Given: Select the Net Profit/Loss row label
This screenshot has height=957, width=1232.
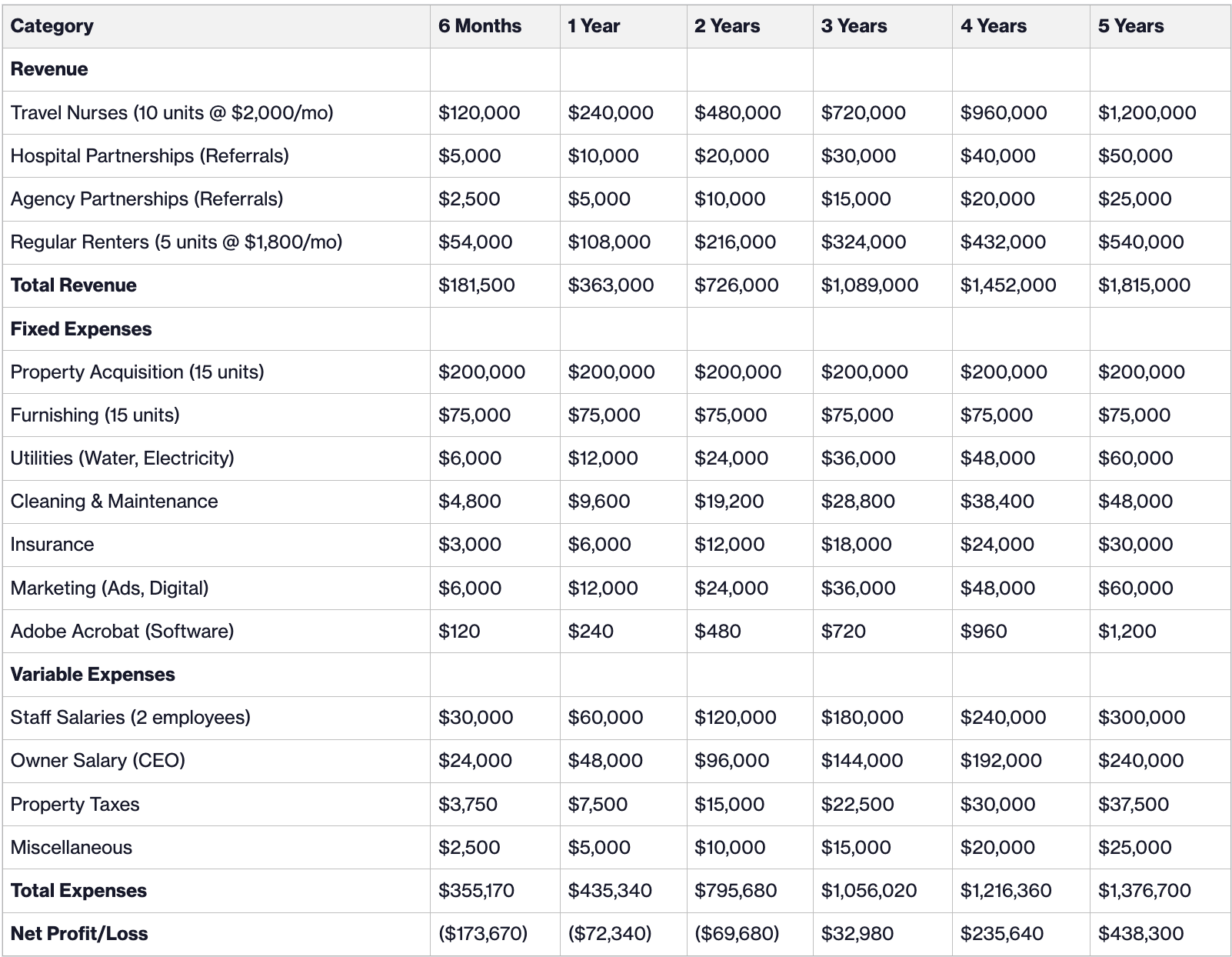Looking at the screenshot, I should [x=78, y=933].
